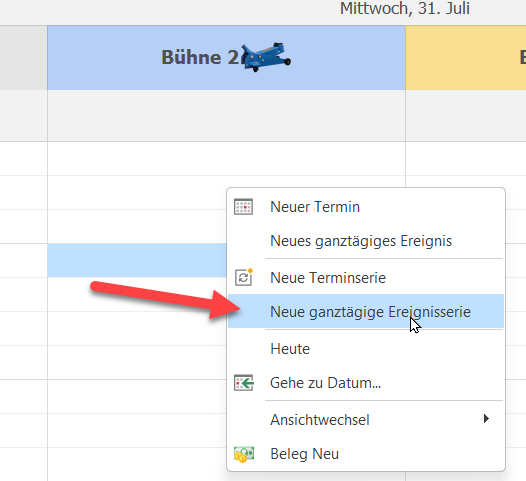The height and width of the screenshot is (481, 526).
Task: Click the blue car jack image
Action: click(x=266, y=57)
